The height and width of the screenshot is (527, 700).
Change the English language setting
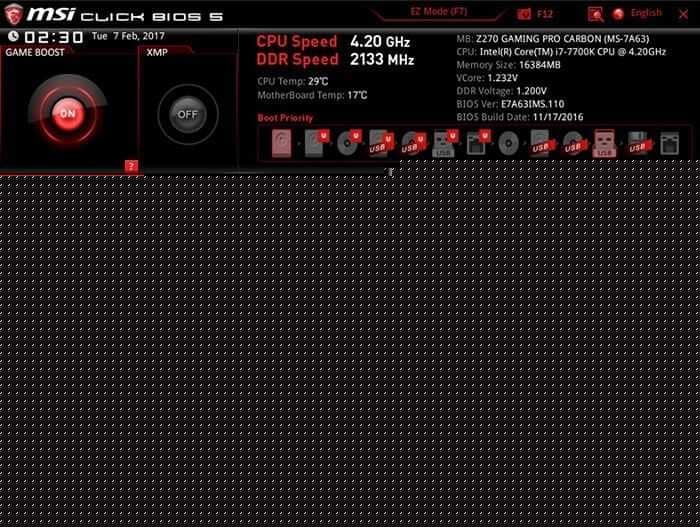646,13
